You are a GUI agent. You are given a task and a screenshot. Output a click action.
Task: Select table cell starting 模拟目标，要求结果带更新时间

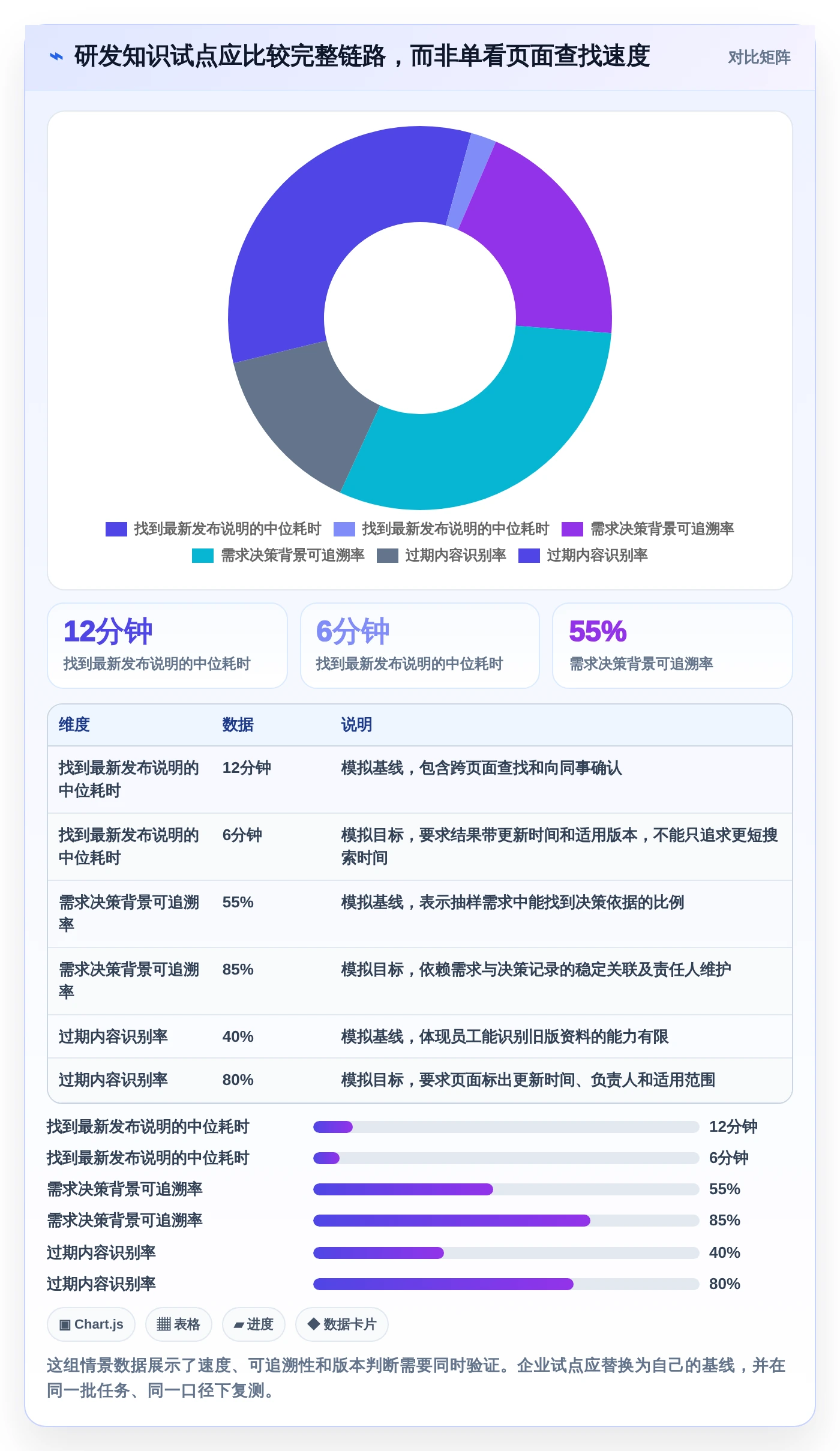coord(560,847)
